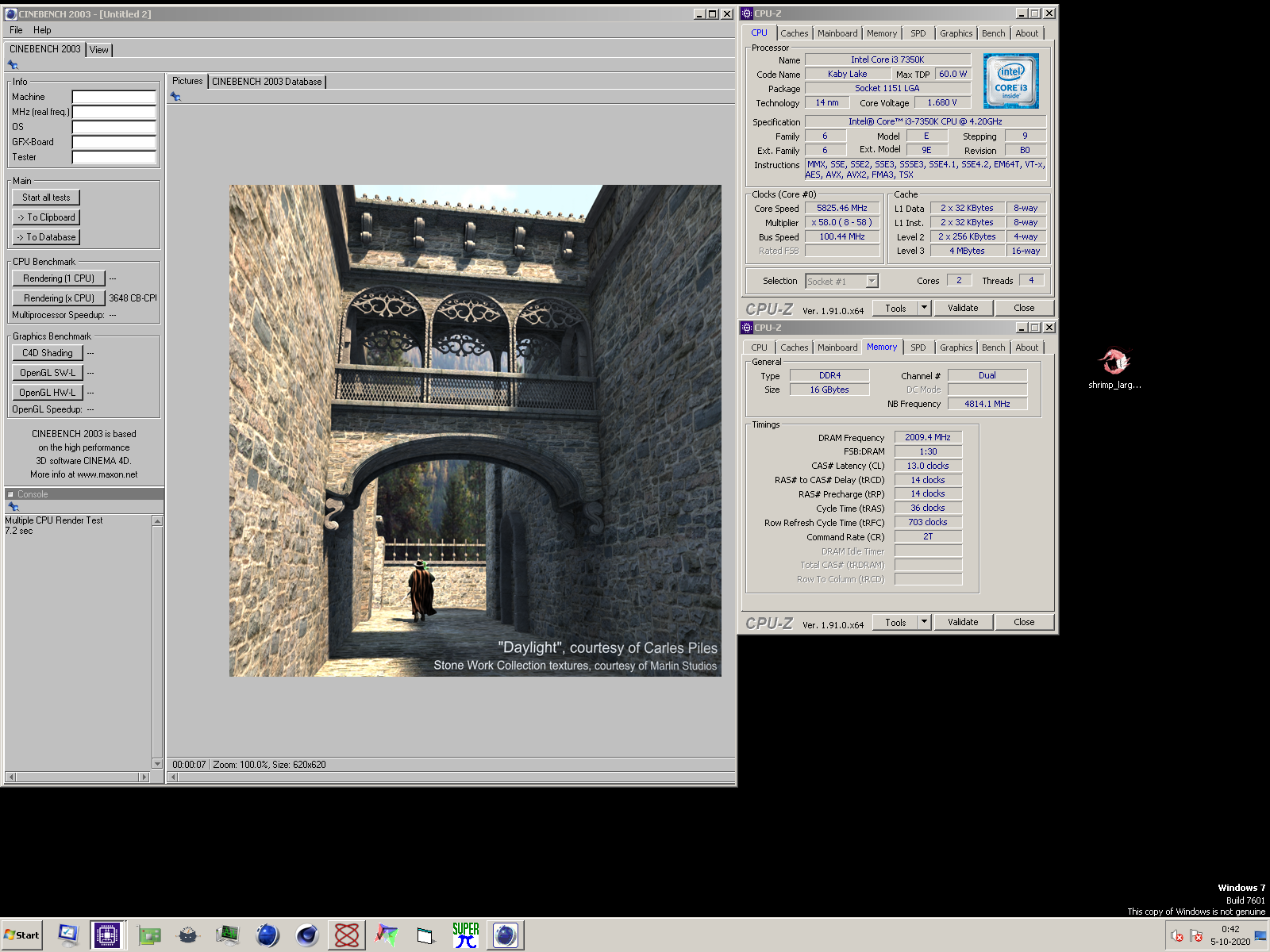Open the SPD tab in the lower CPU-Z window

click(918, 347)
